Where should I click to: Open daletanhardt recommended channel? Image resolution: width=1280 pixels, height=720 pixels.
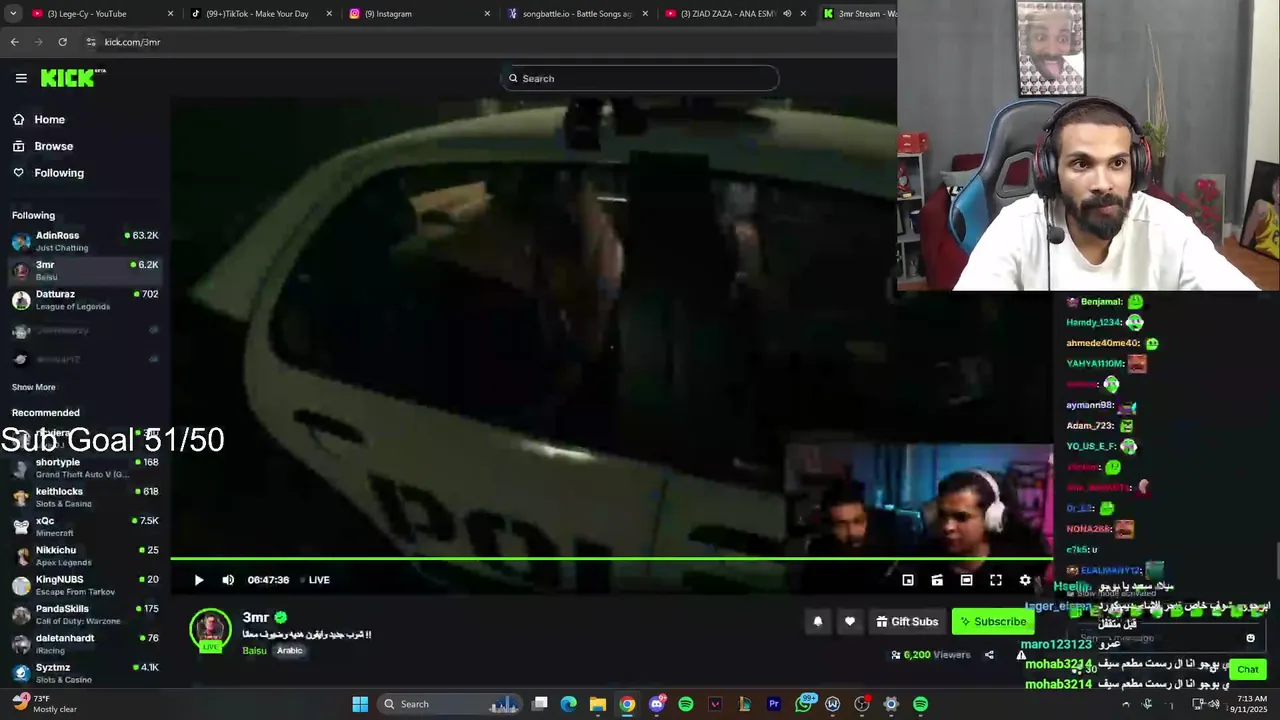tap(85, 643)
